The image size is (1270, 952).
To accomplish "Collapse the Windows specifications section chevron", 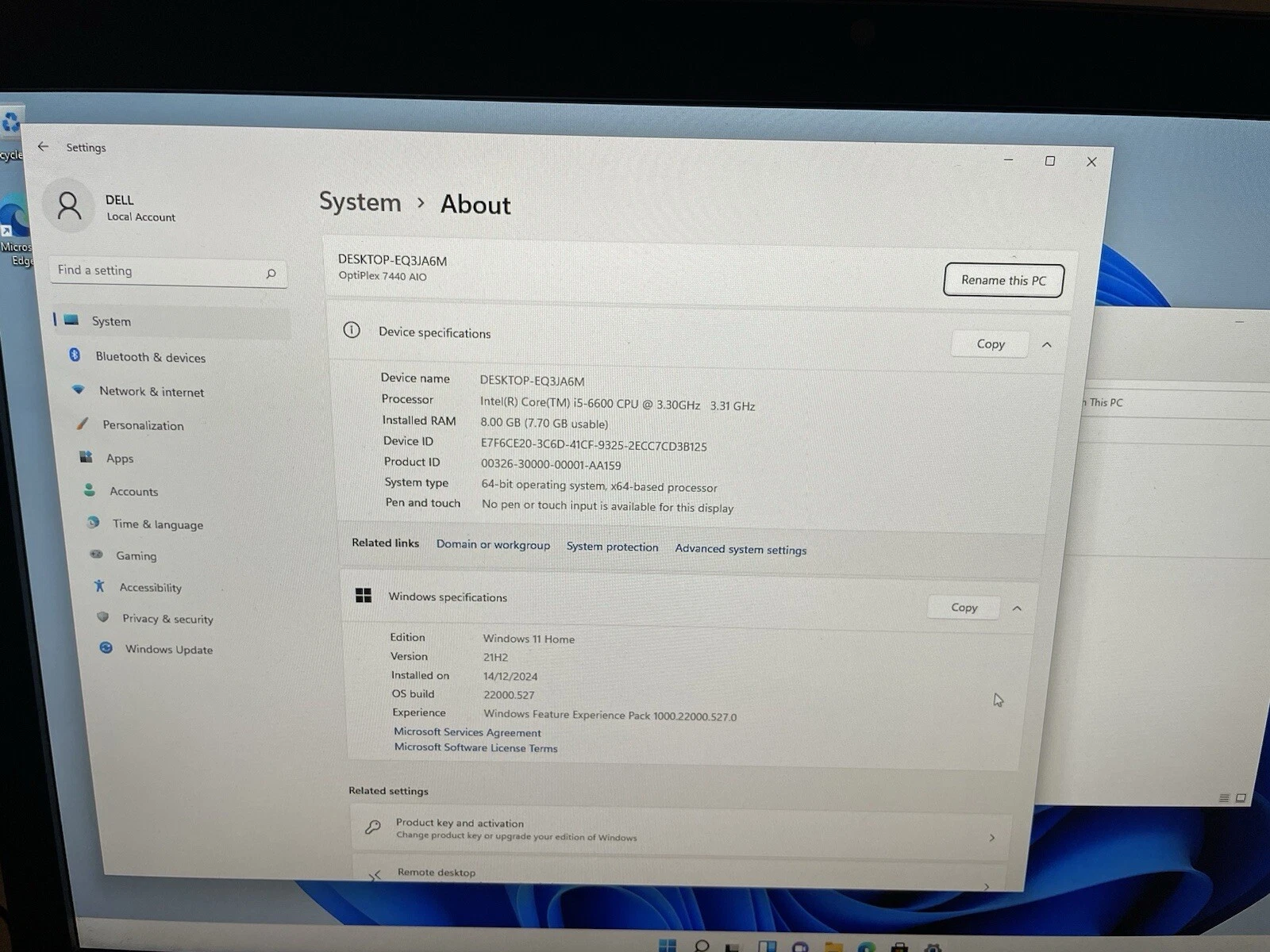I will click(1017, 608).
